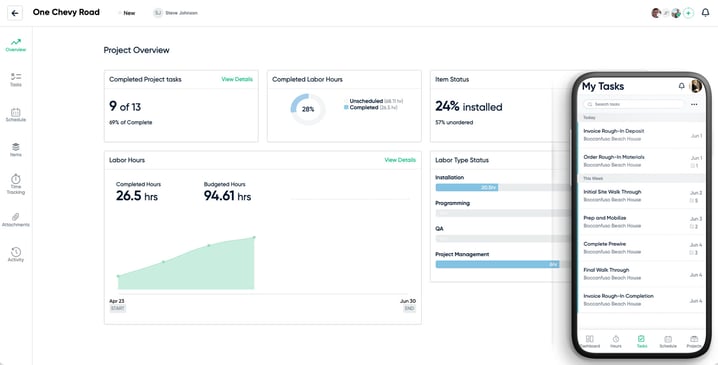Click the Programming progress bar

pos(504,213)
